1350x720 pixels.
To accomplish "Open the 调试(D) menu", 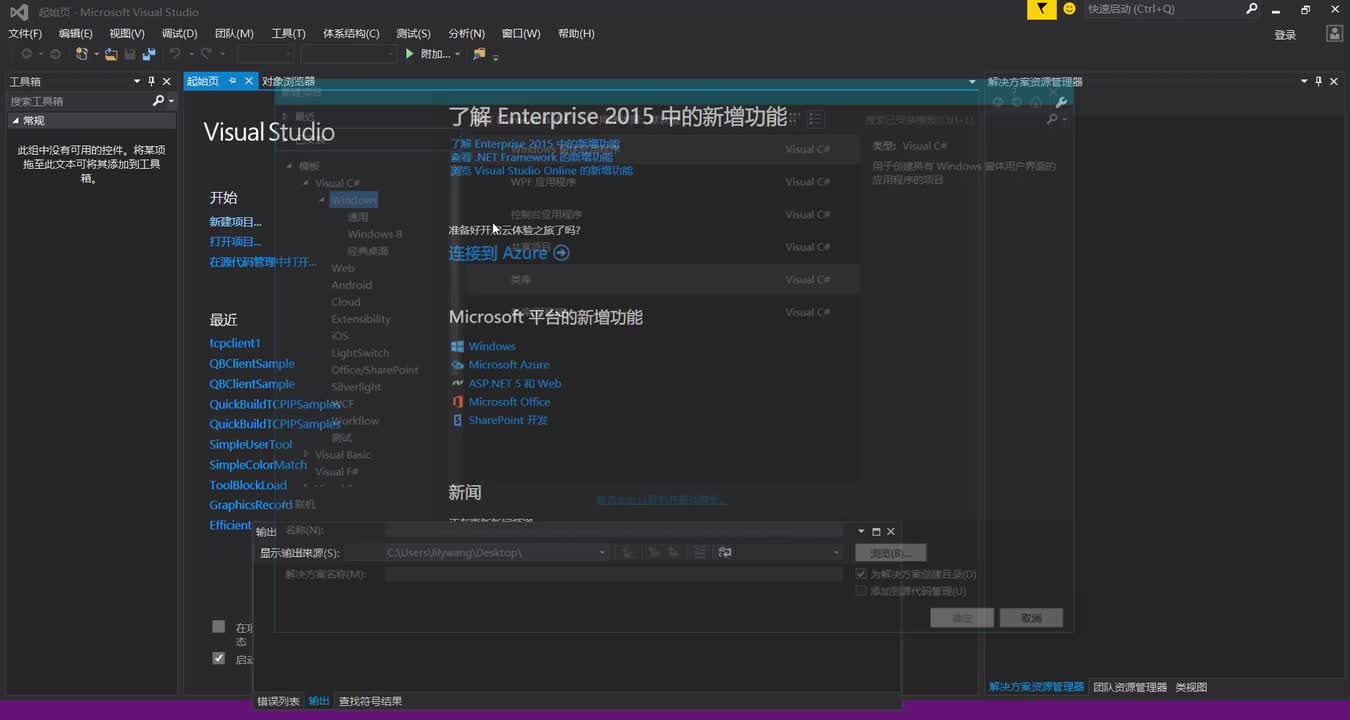I will click(180, 33).
